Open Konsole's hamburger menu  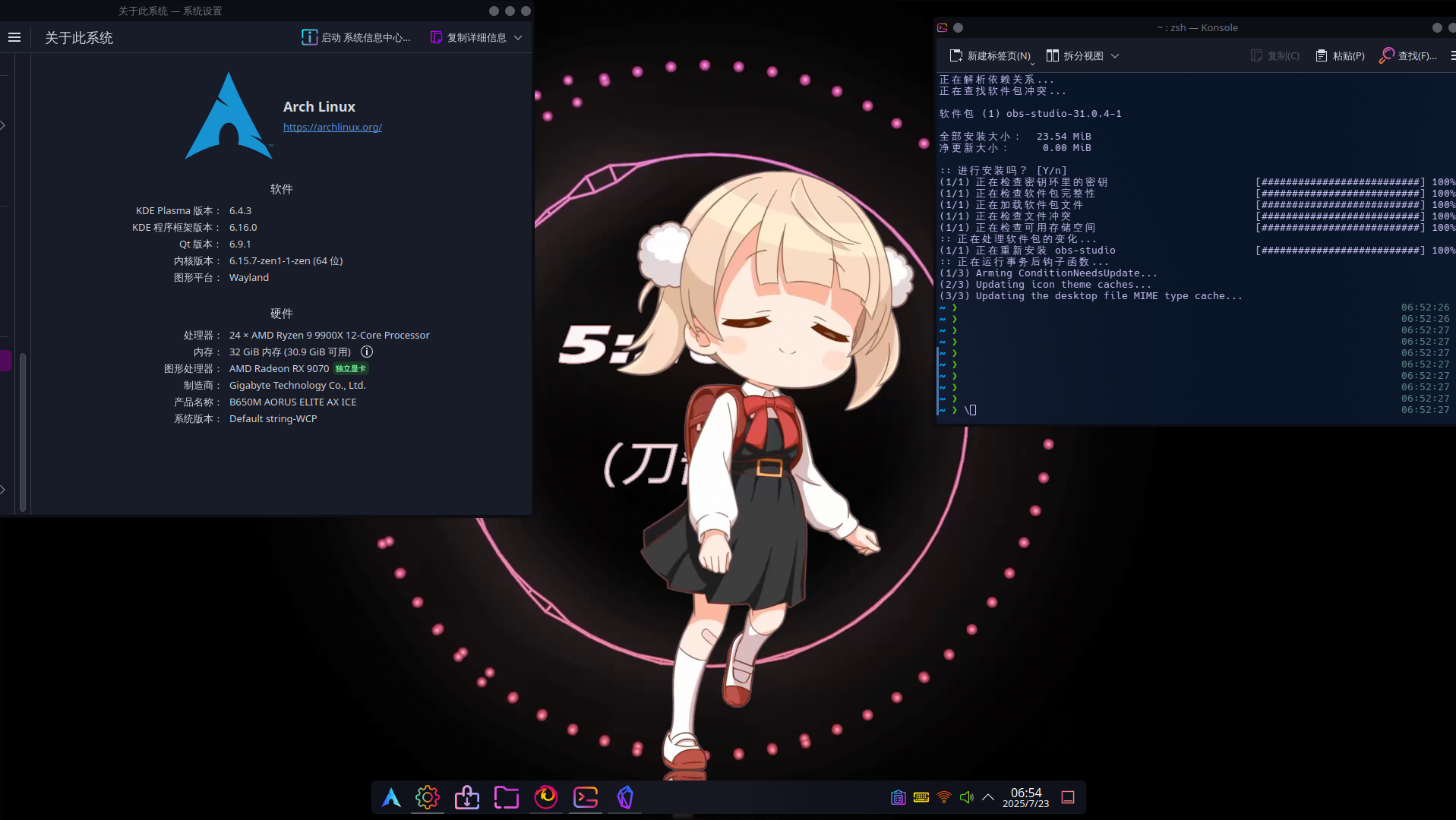pyautogui.click(x=1454, y=55)
